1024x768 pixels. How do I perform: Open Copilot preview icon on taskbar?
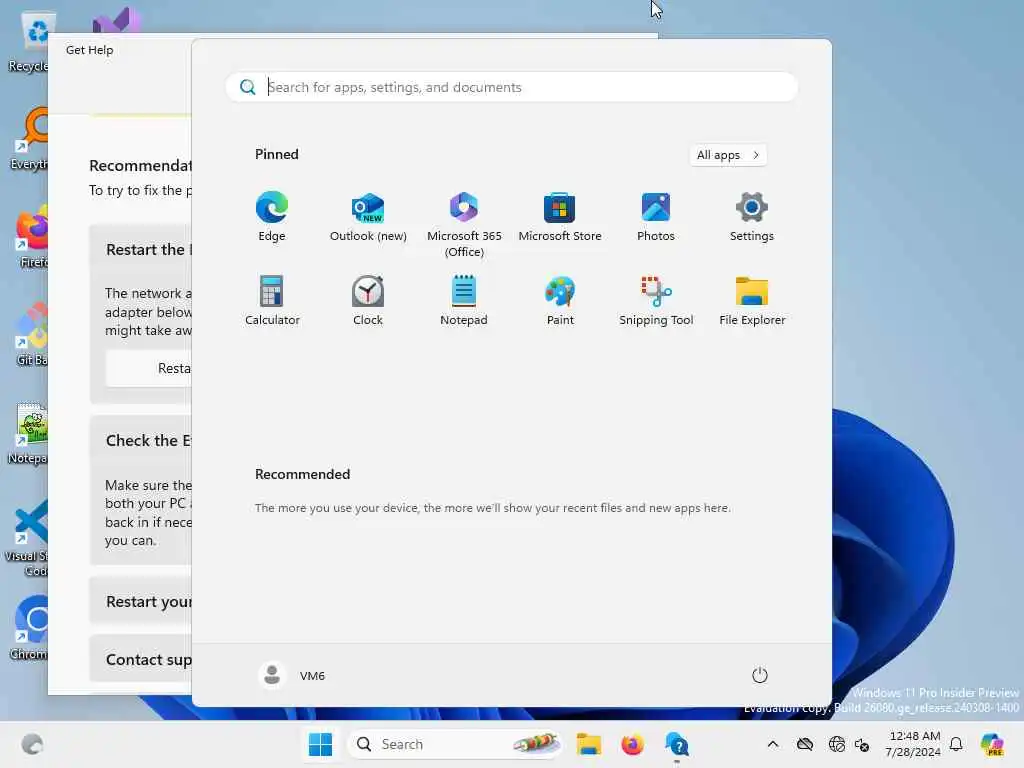pyautogui.click(x=991, y=744)
